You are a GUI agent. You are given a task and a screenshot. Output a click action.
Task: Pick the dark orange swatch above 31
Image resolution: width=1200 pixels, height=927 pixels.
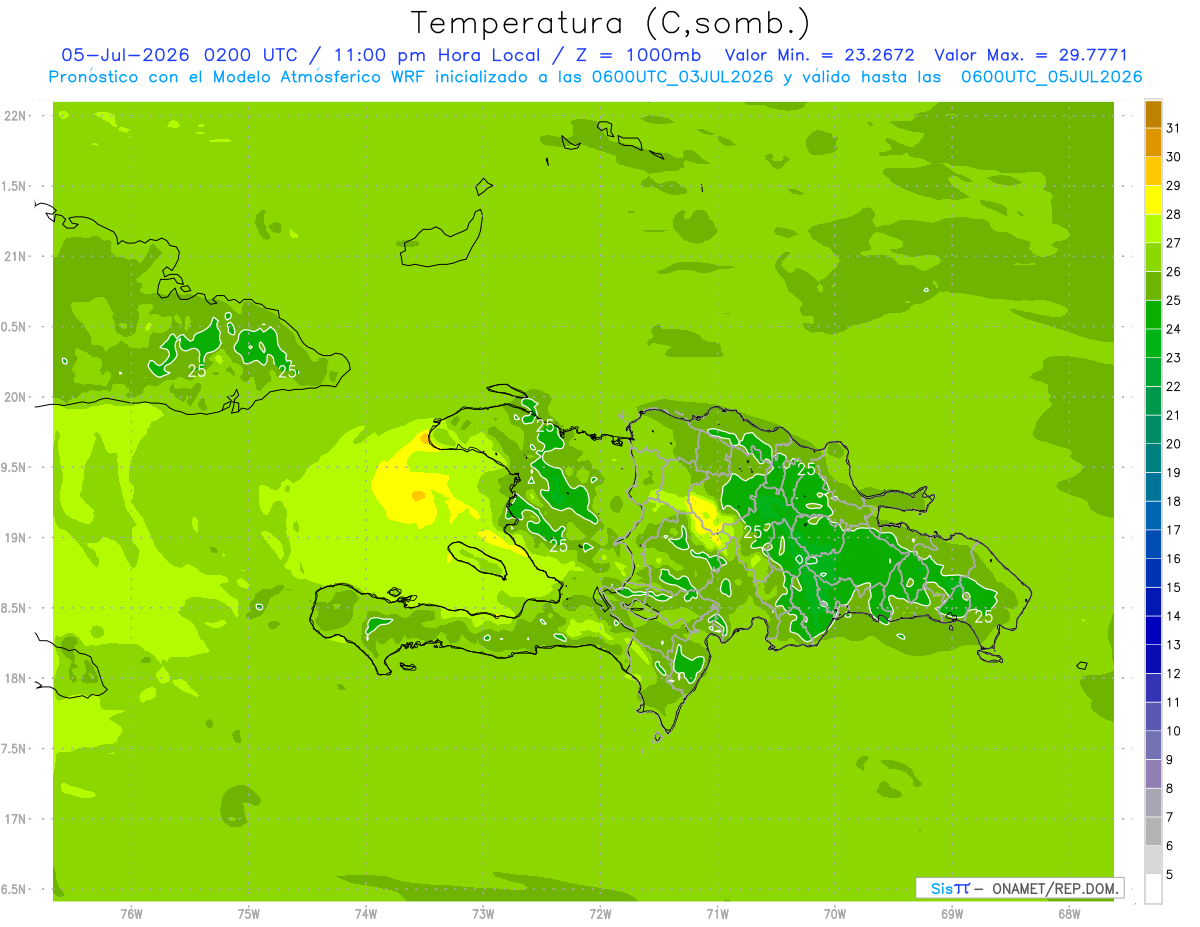click(x=1153, y=114)
